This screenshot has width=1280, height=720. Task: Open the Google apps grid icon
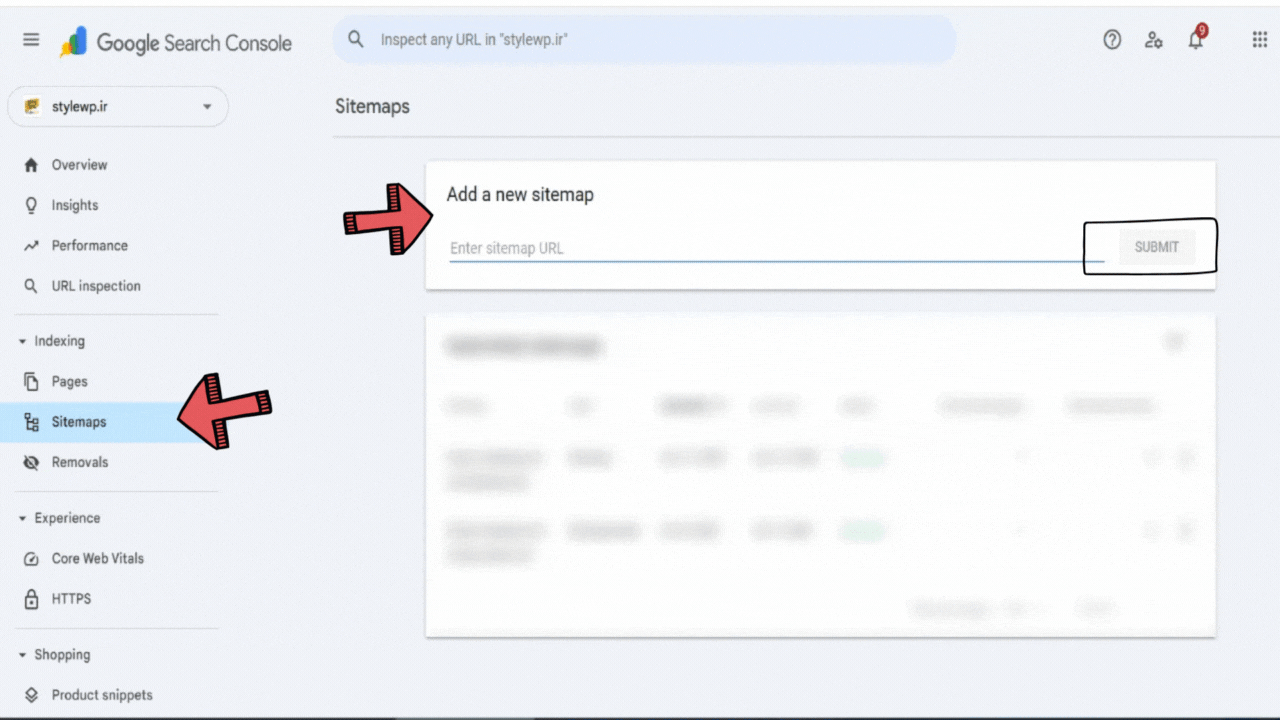tap(1258, 39)
